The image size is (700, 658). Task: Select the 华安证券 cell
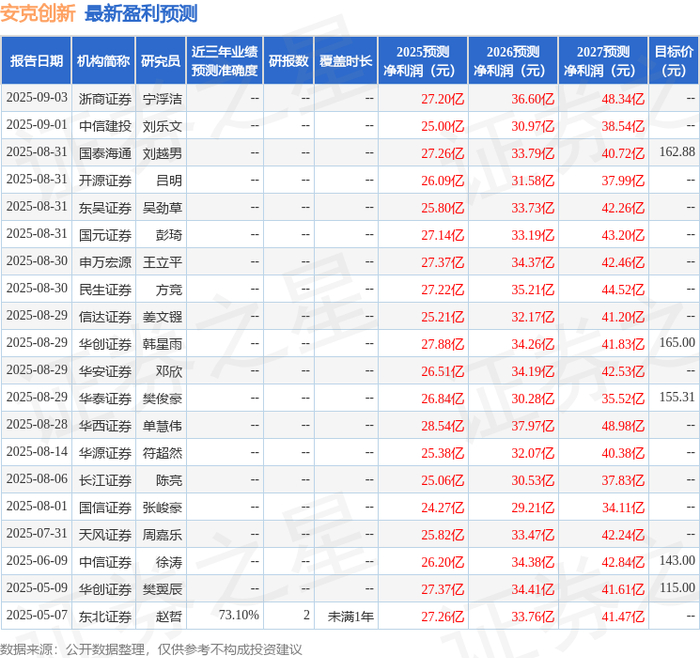click(105, 371)
